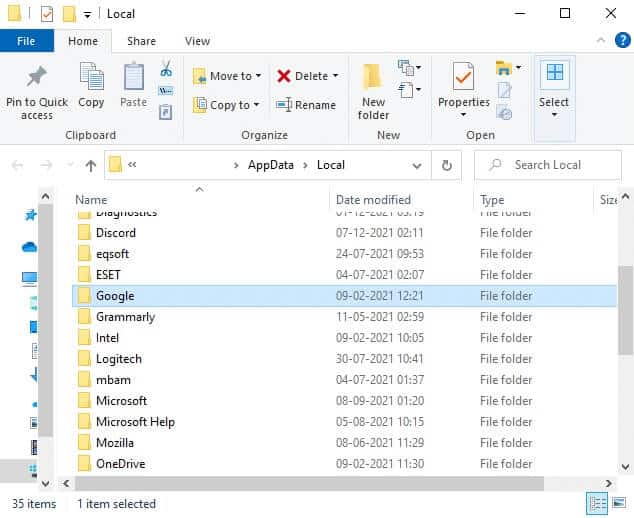Viewport: 634px width, 518px height.
Task: Show hidden breadcrumb path chevrons
Action: (x=132, y=165)
